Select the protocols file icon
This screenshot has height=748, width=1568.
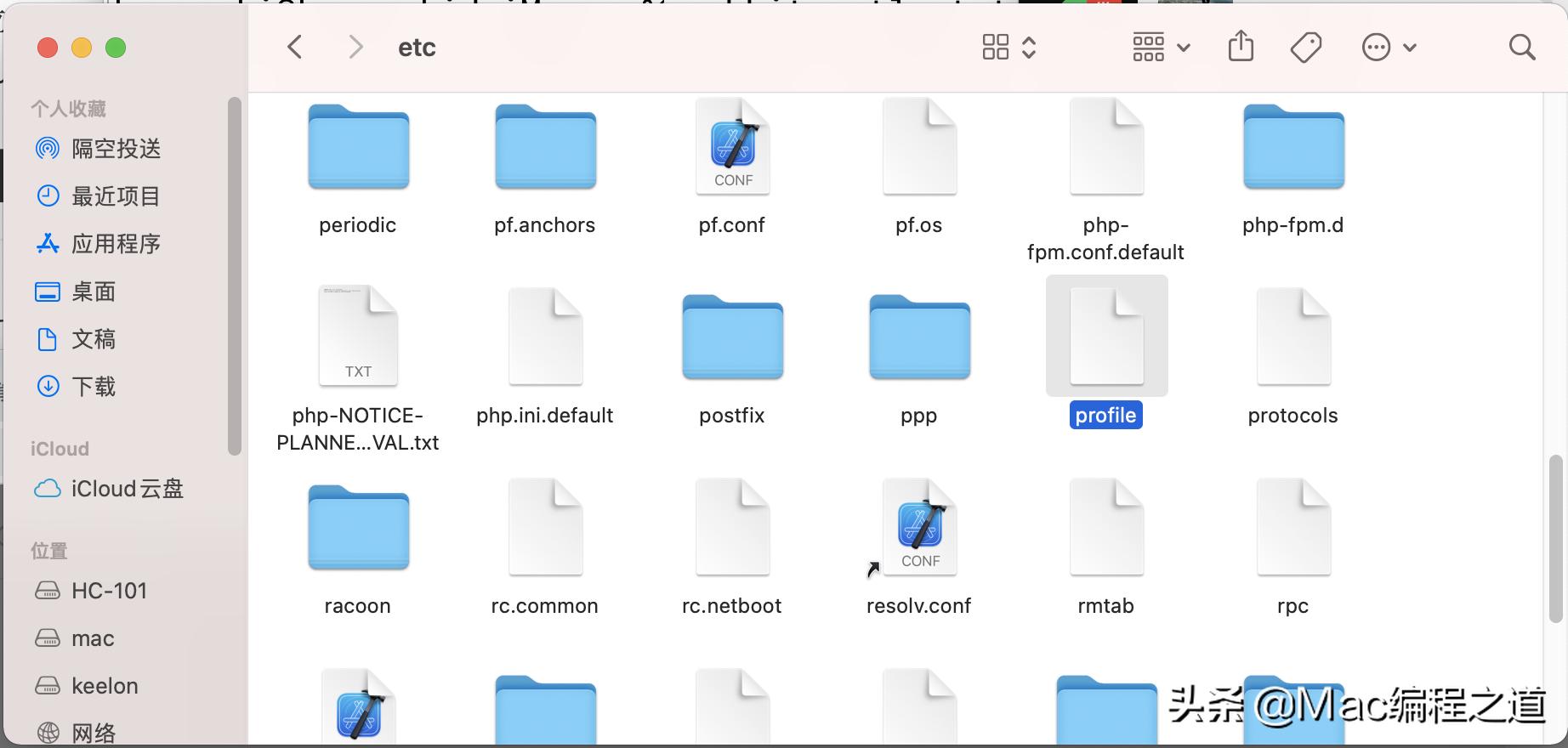pos(1293,336)
